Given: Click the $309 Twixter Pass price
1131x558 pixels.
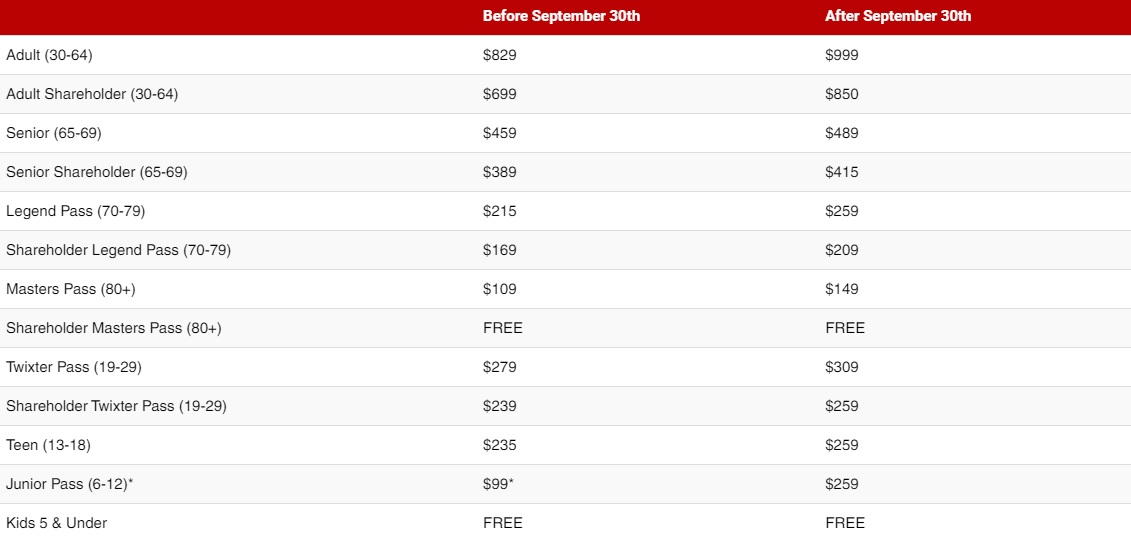Looking at the screenshot, I should 842,367.
